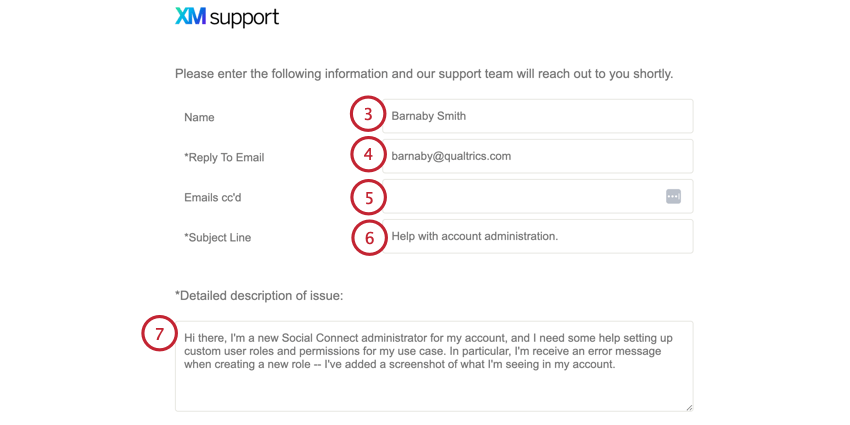This screenshot has width=850, height=425.
Task: Click the "*Subject Line" label
Action: (217, 237)
